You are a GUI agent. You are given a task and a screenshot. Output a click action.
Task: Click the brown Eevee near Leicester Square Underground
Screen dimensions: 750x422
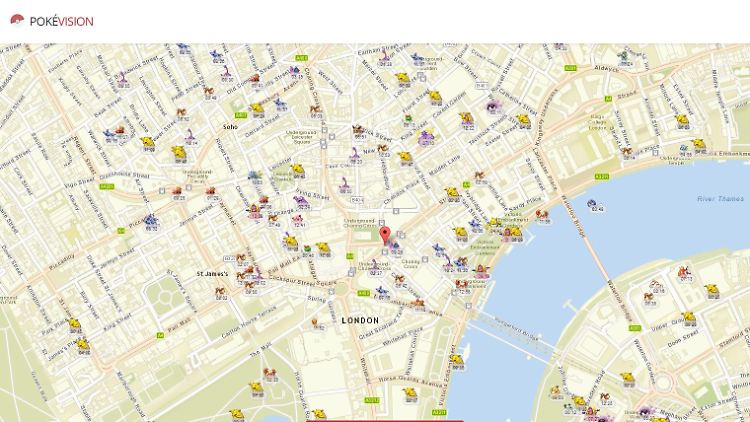[315, 111]
